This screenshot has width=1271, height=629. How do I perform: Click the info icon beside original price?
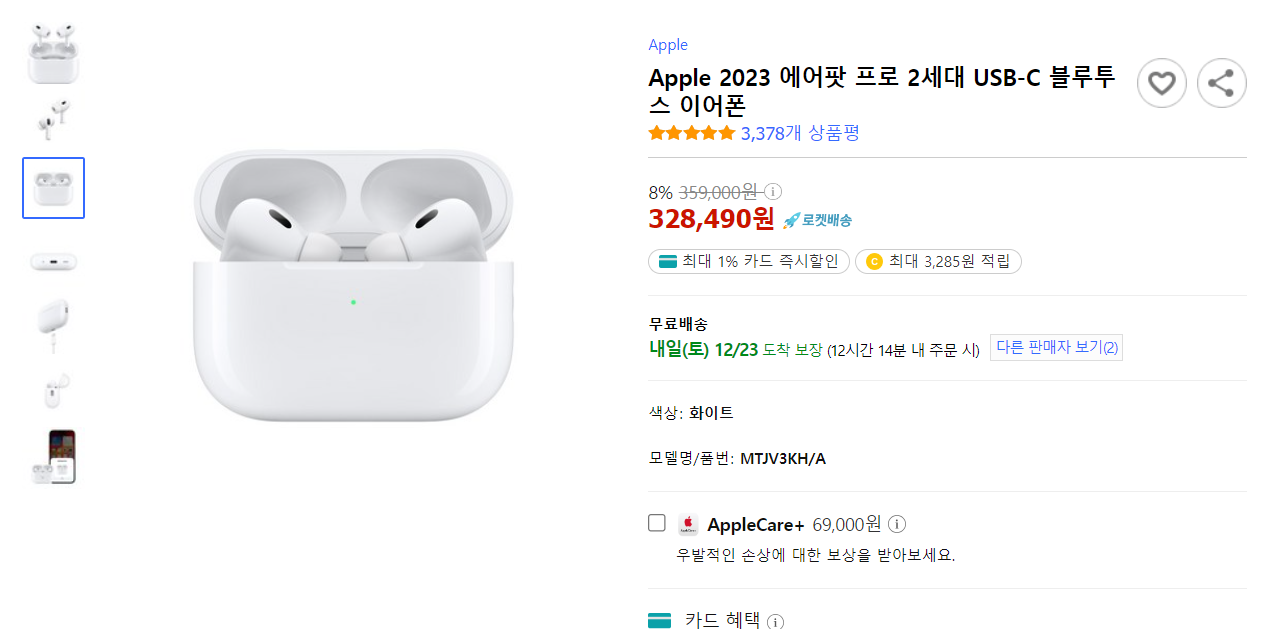pos(773,191)
